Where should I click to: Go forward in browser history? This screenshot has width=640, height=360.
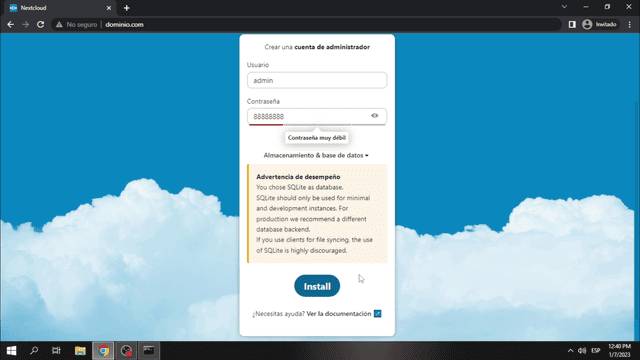[x=25, y=24]
